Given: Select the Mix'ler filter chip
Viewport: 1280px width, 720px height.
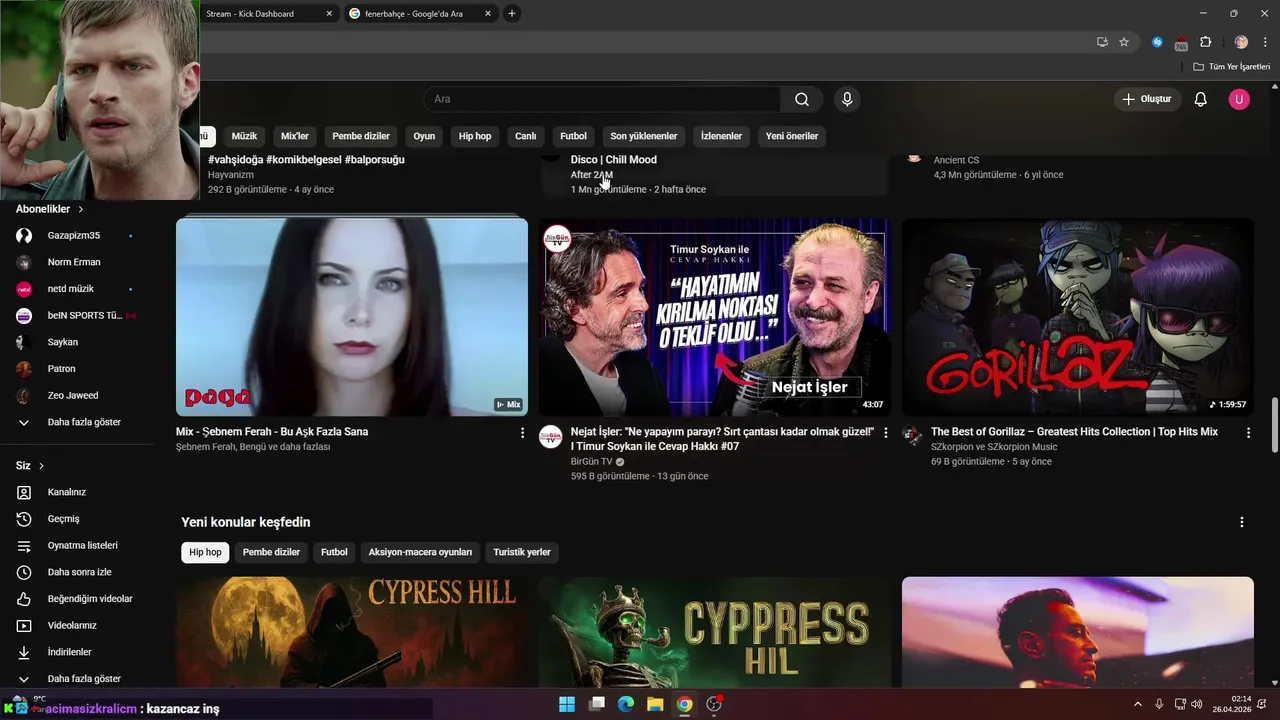Looking at the screenshot, I should [295, 136].
